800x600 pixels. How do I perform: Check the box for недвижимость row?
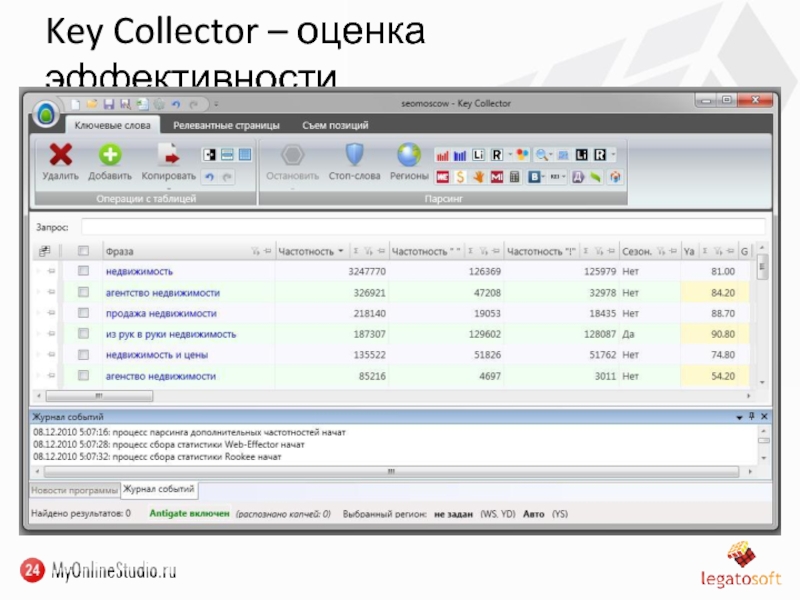pos(83,271)
